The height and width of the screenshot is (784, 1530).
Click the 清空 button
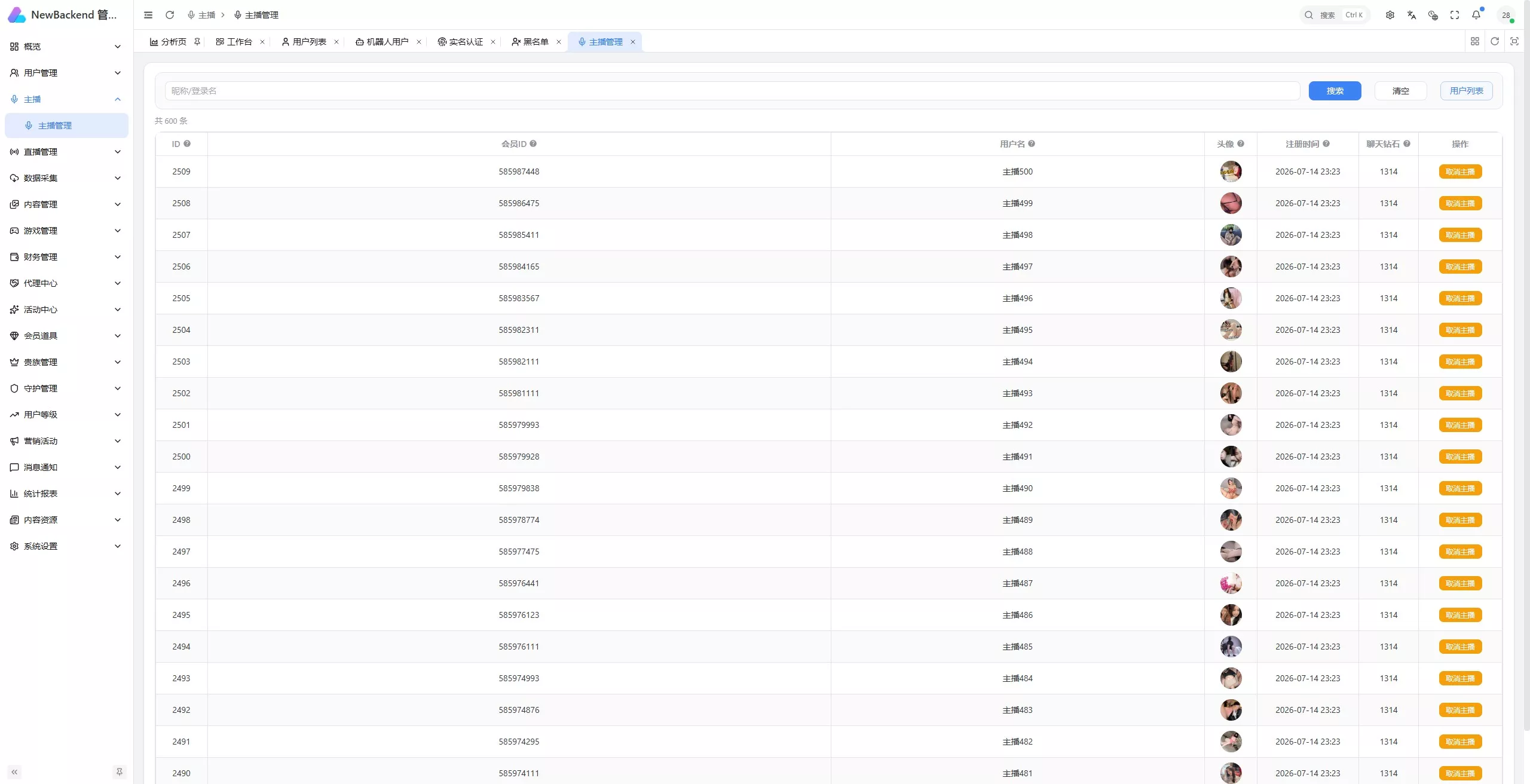[1400, 91]
